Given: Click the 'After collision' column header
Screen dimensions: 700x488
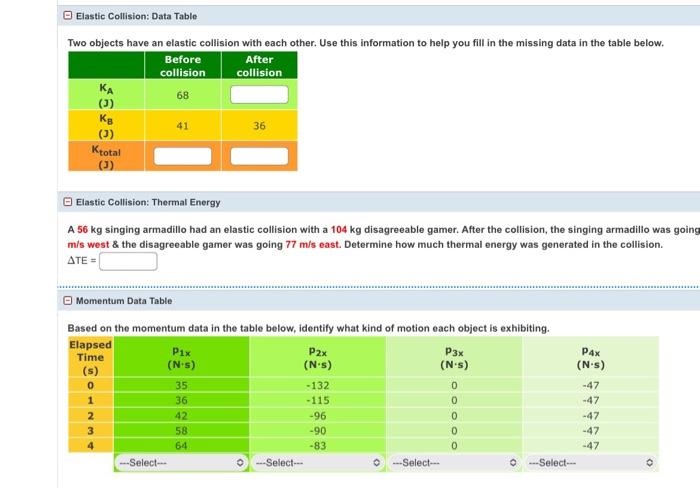Looking at the screenshot, I should [259, 66].
